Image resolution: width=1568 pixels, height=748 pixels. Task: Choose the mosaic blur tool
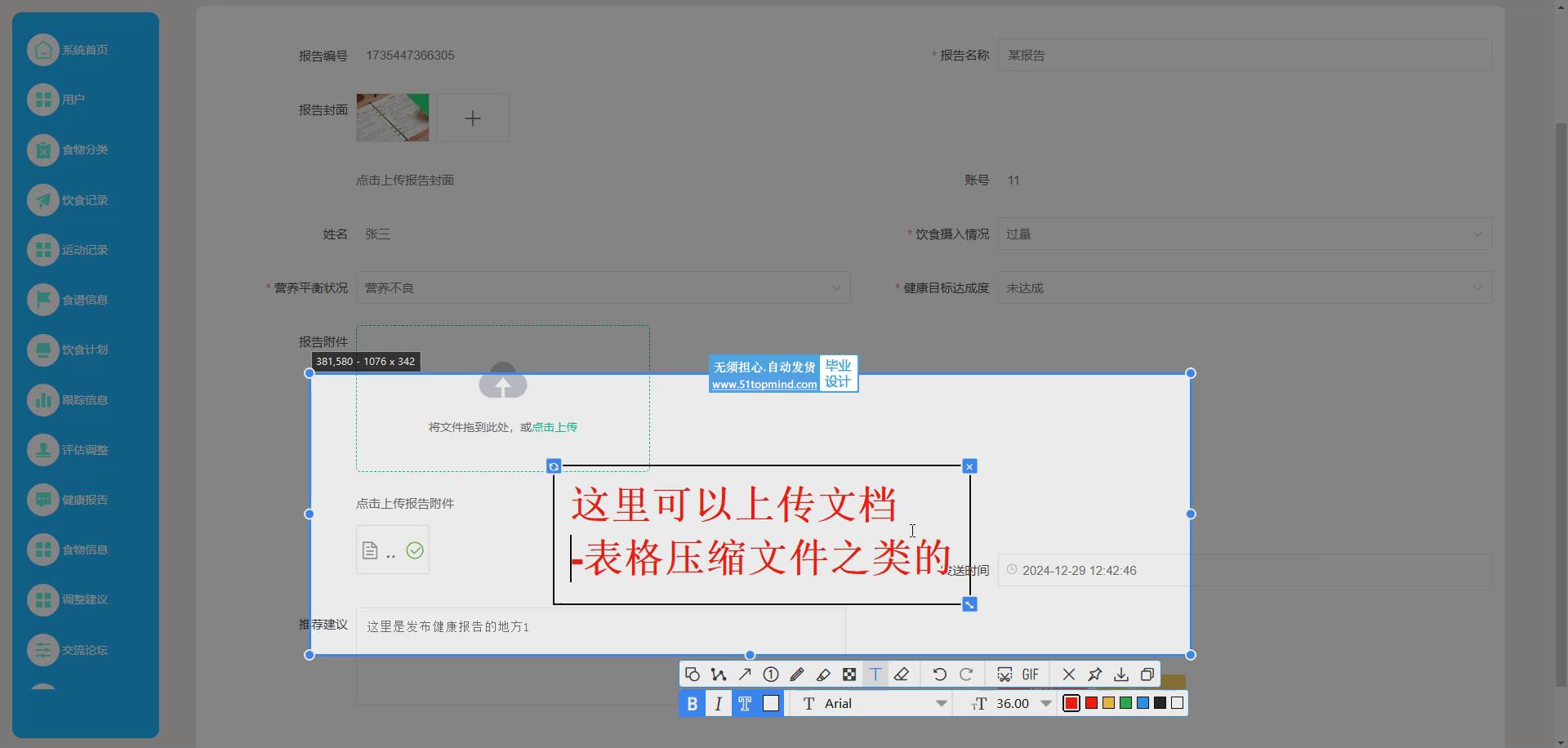(x=849, y=675)
